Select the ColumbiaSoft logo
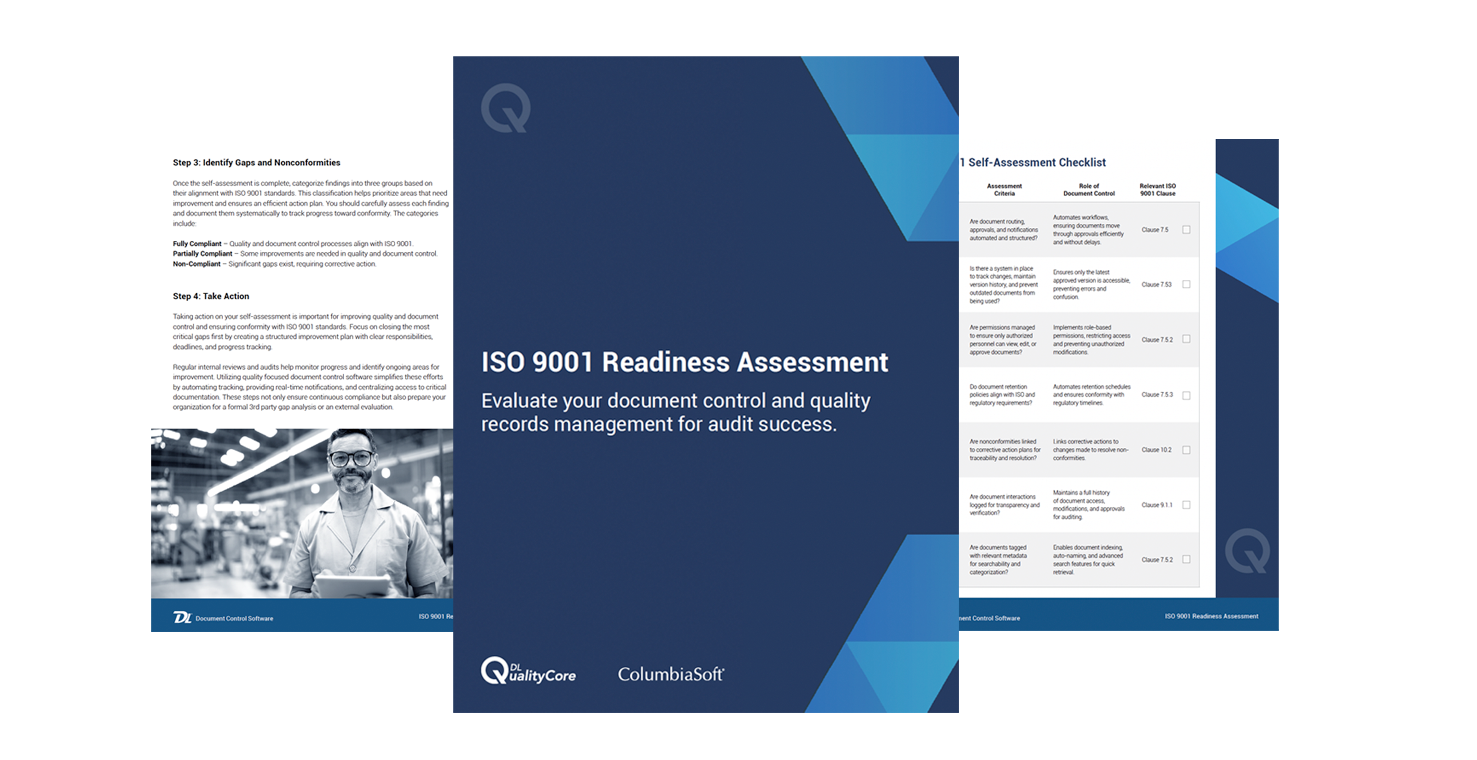Viewport: 1477px width, 760px height. tap(670, 674)
